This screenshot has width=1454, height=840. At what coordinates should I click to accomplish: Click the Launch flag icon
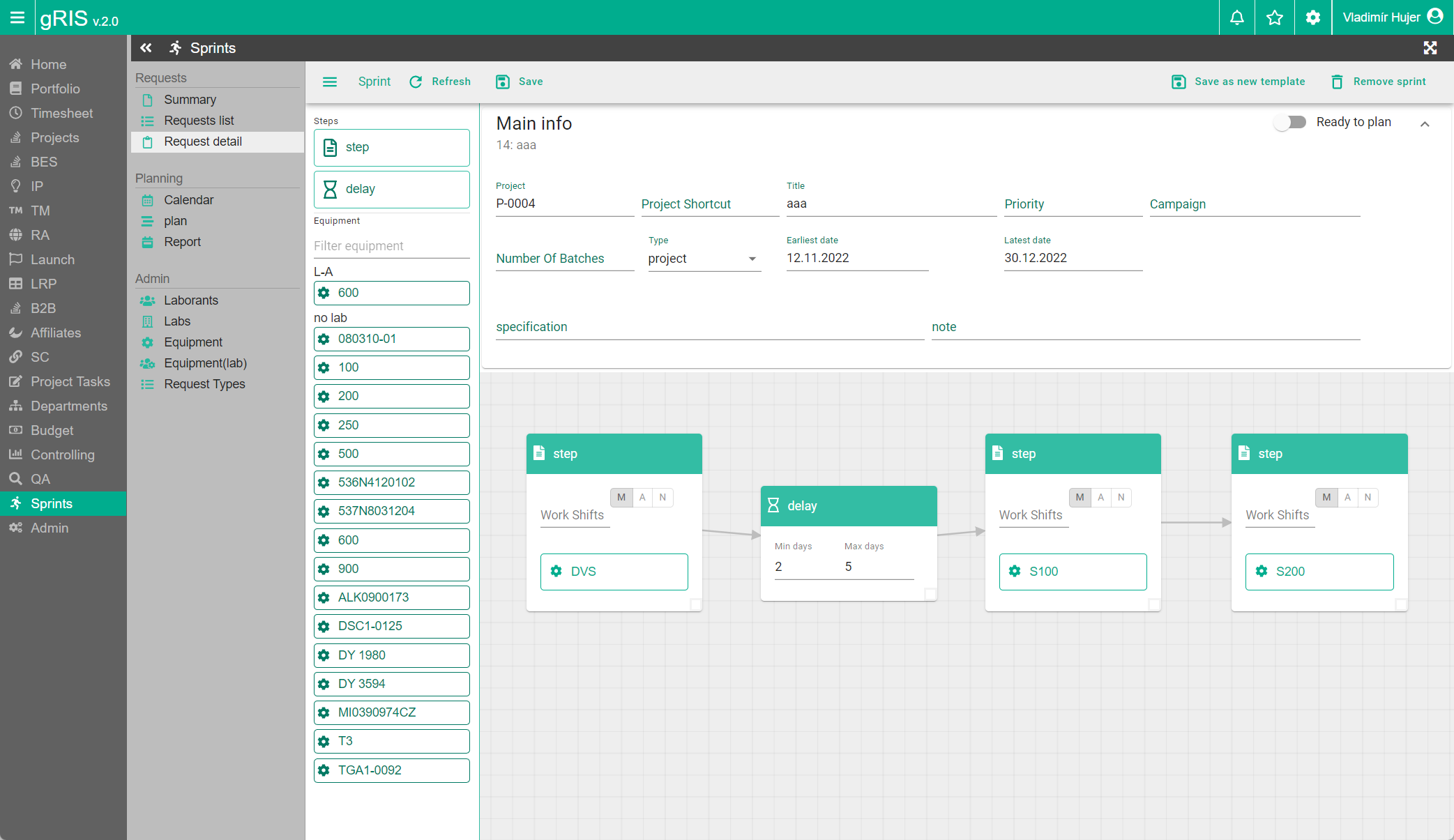tap(15, 259)
